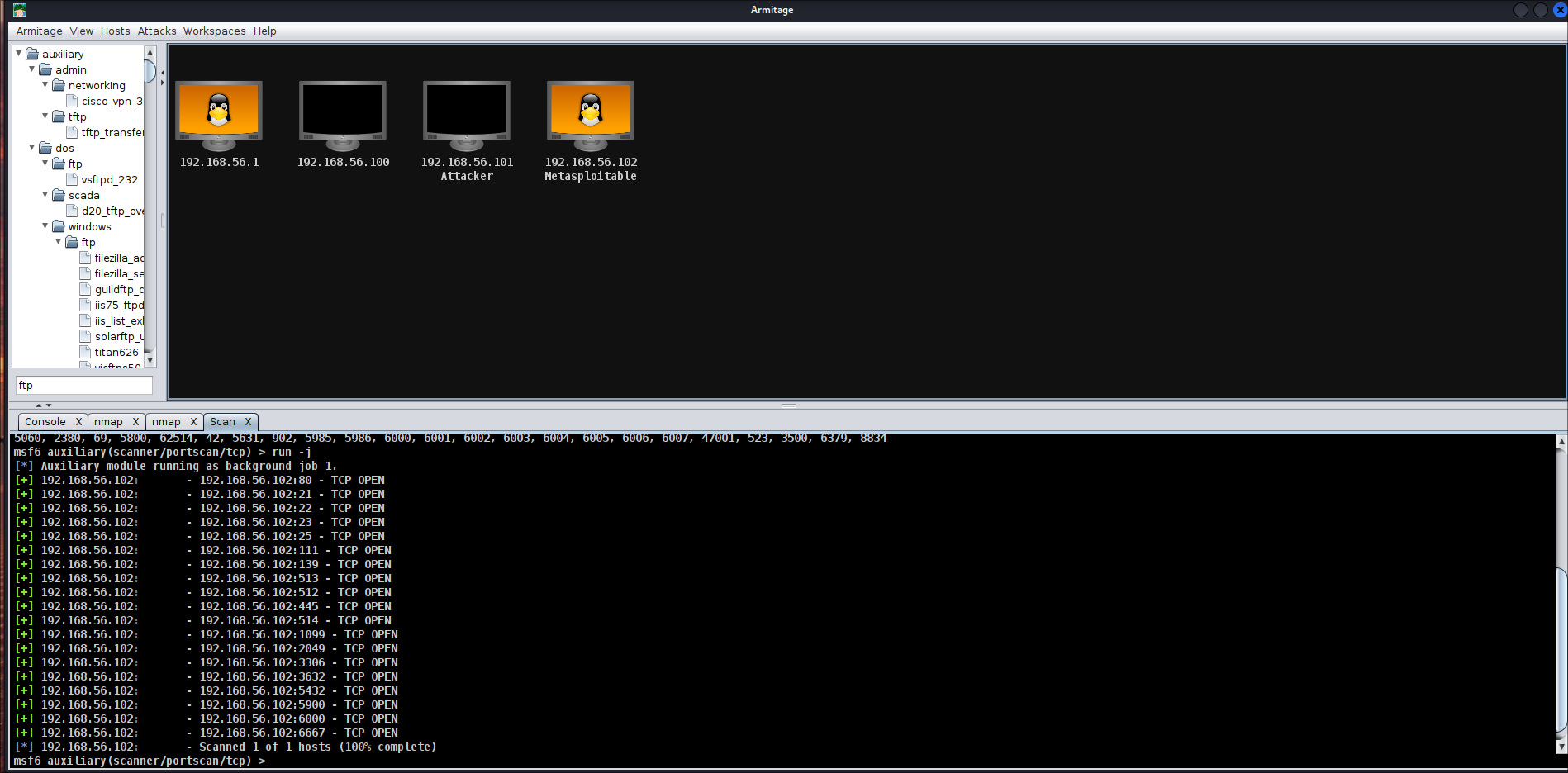Open the Armitage menu
This screenshot has height=773, width=1568.
point(39,31)
